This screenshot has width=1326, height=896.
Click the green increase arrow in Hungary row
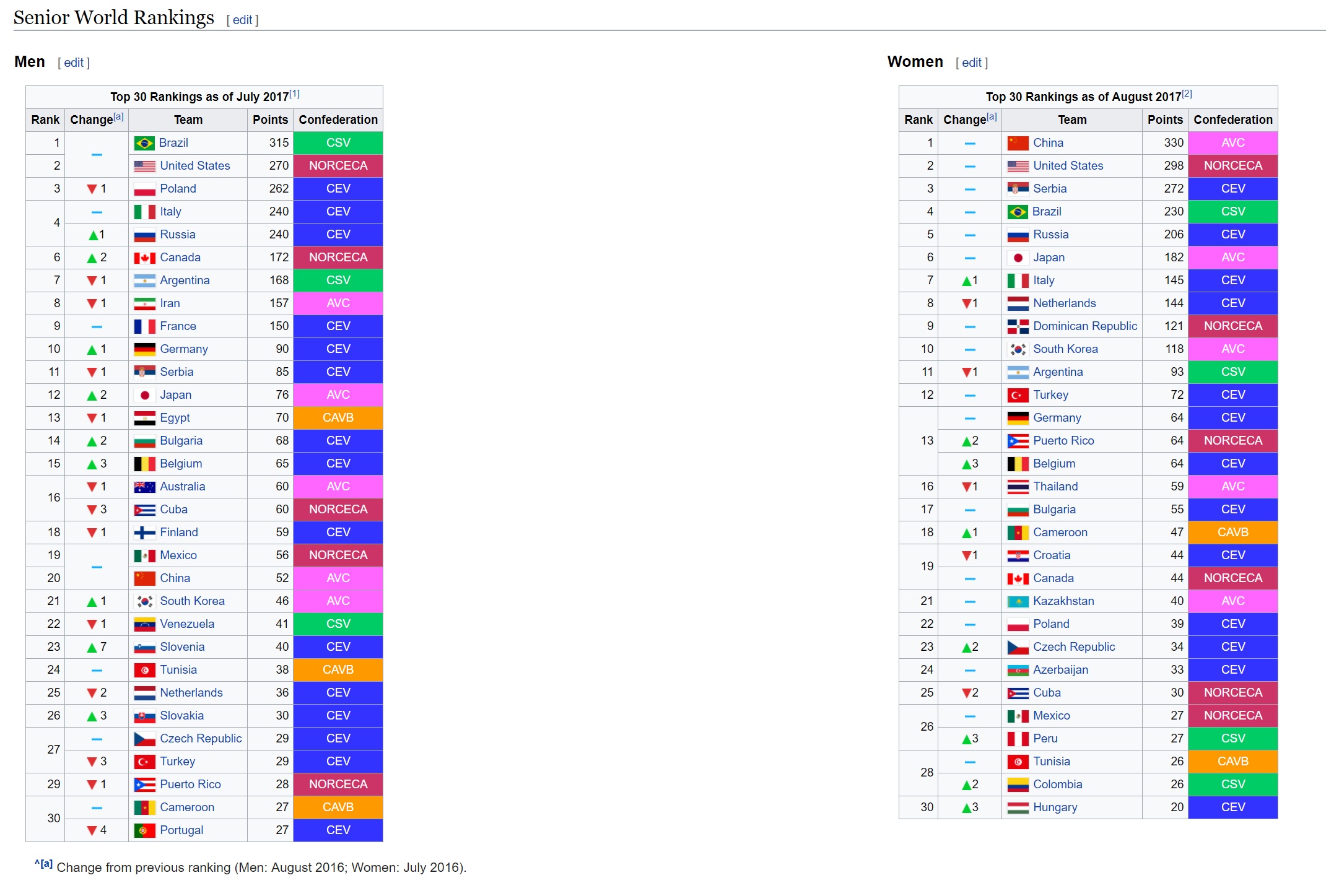(x=966, y=807)
